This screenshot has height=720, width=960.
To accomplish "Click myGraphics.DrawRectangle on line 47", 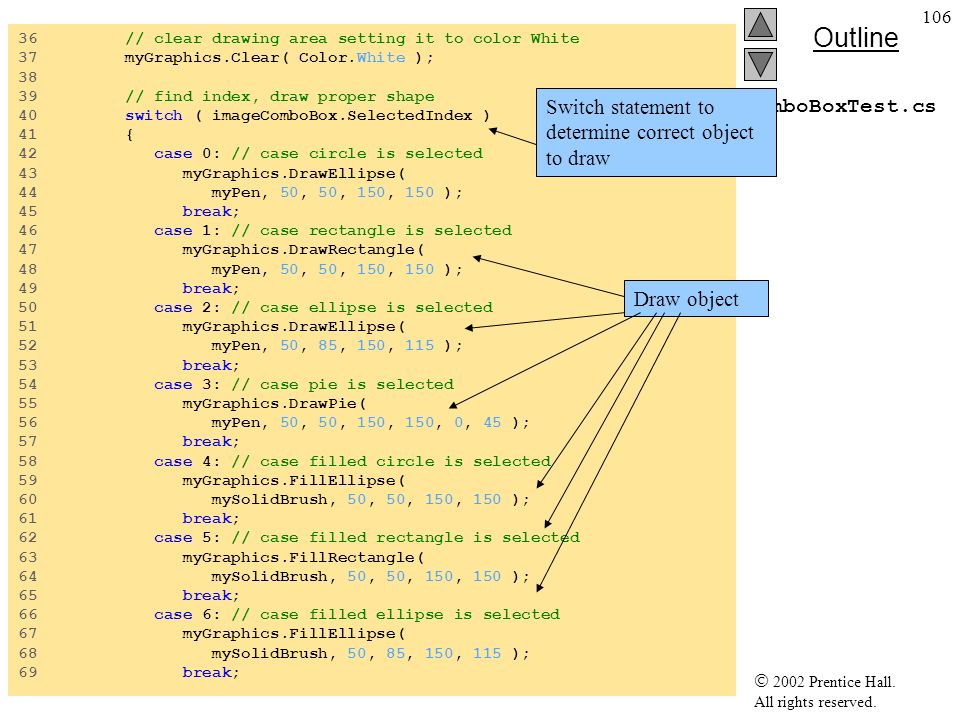I will [303, 250].
